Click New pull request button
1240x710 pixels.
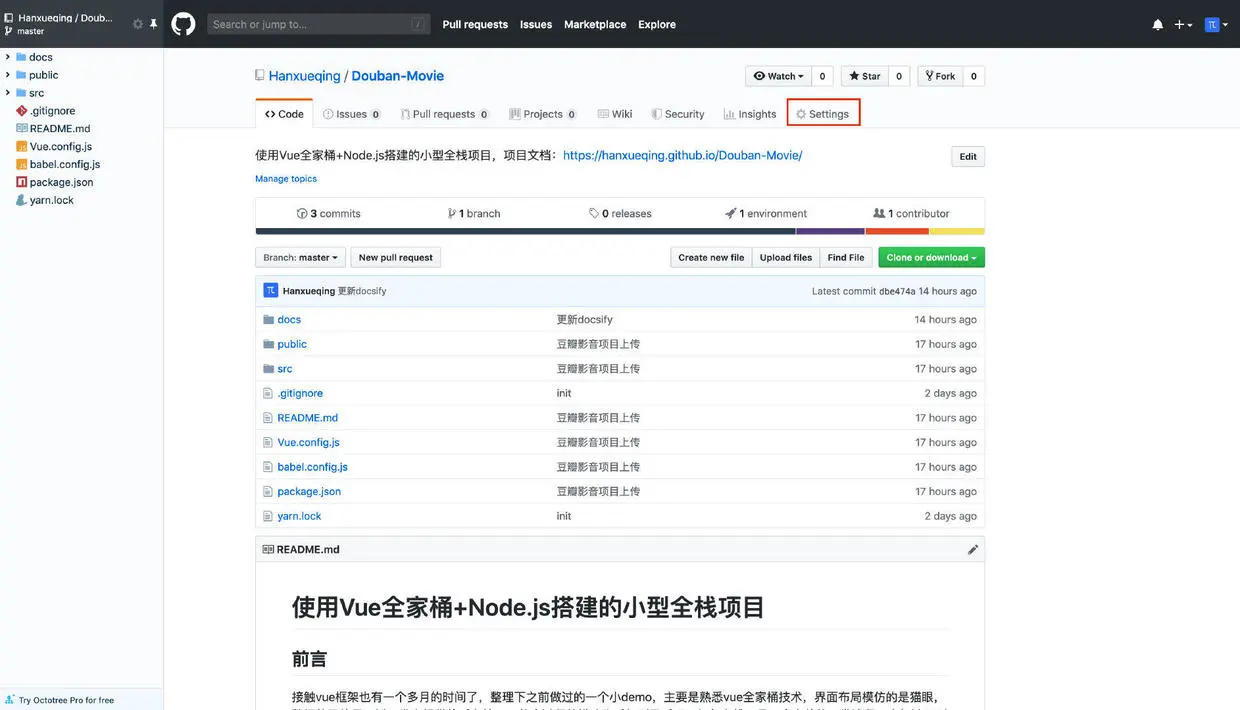[396, 257]
